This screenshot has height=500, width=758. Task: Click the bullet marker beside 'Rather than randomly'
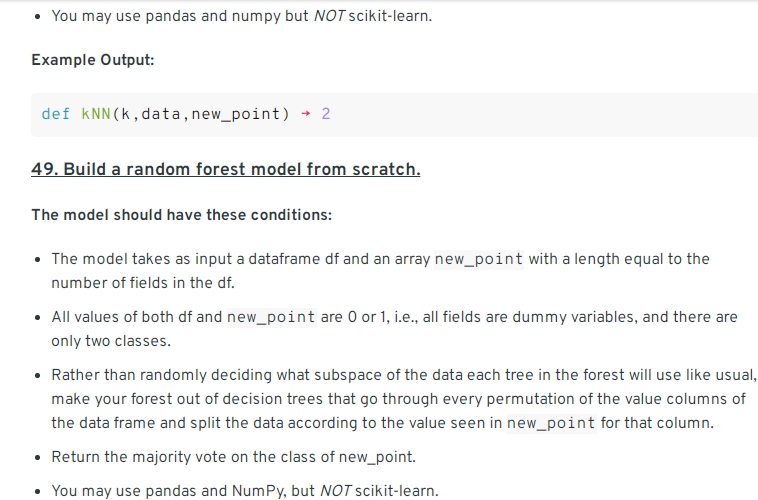click(x=38, y=376)
